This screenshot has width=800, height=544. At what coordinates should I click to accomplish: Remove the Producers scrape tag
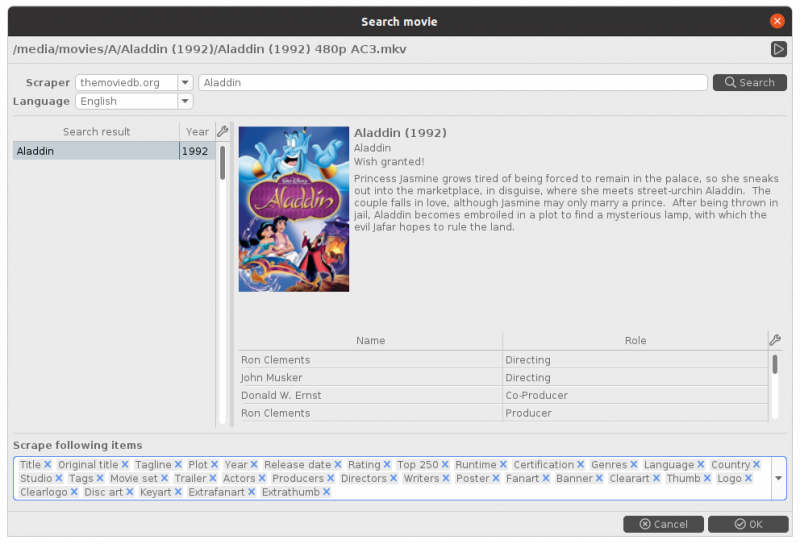pyautogui.click(x=330, y=478)
